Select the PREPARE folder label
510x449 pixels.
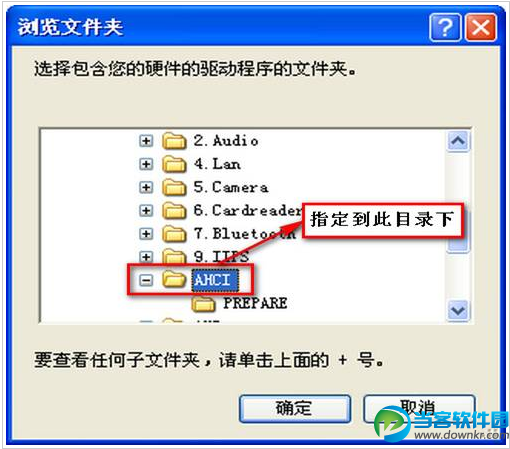coord(255,303)
